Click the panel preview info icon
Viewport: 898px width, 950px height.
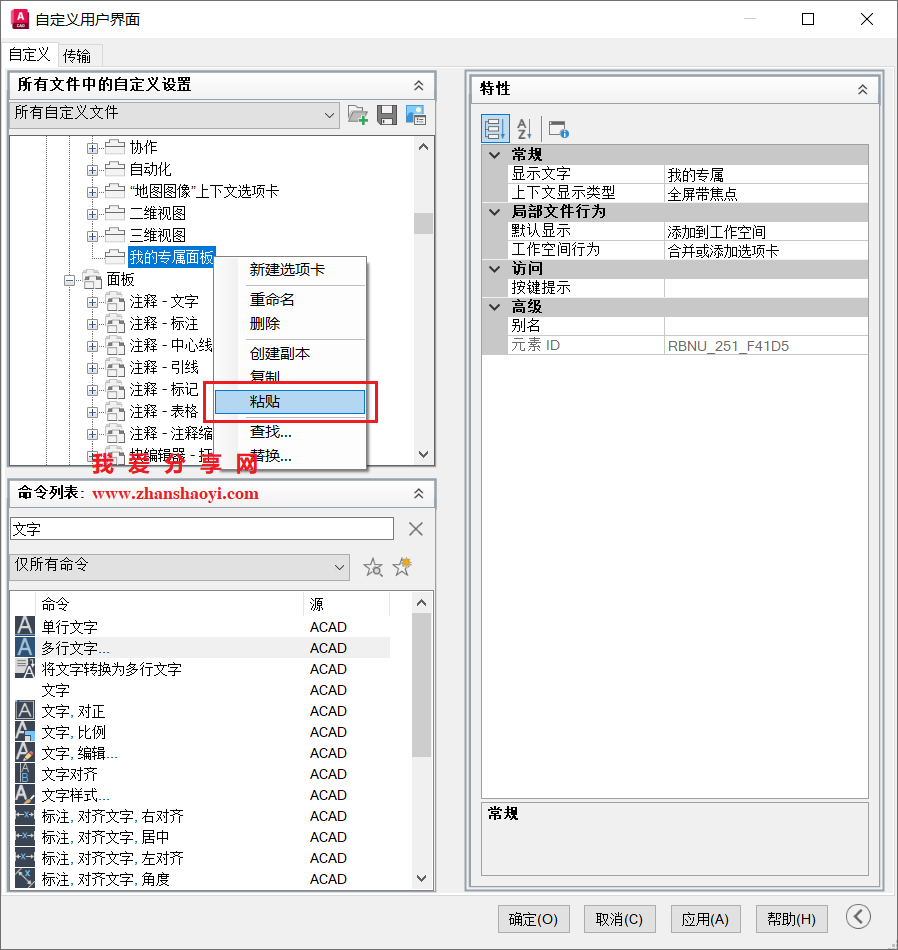pos(558,128)
